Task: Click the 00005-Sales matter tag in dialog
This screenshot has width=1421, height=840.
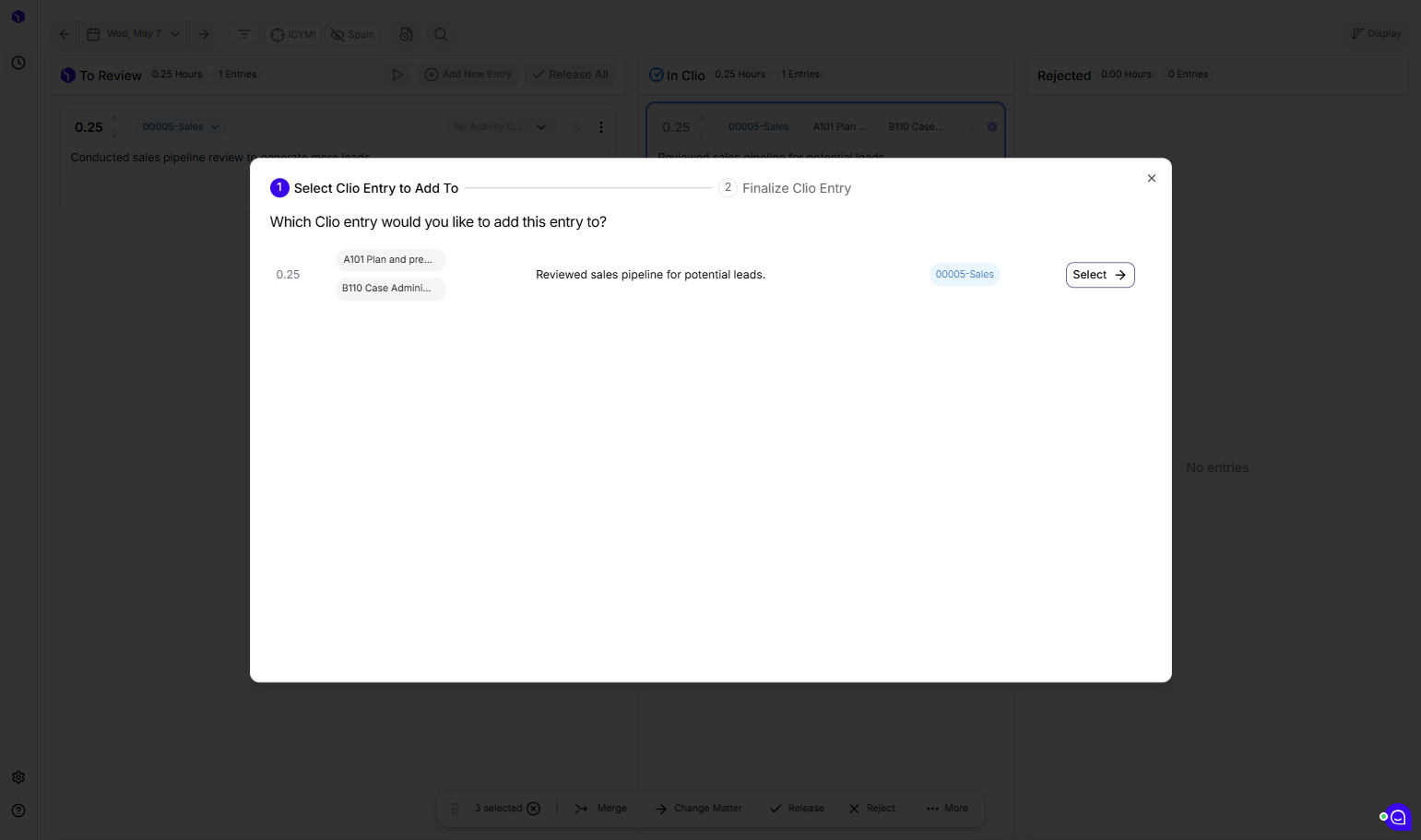Action: coord(965,275)
